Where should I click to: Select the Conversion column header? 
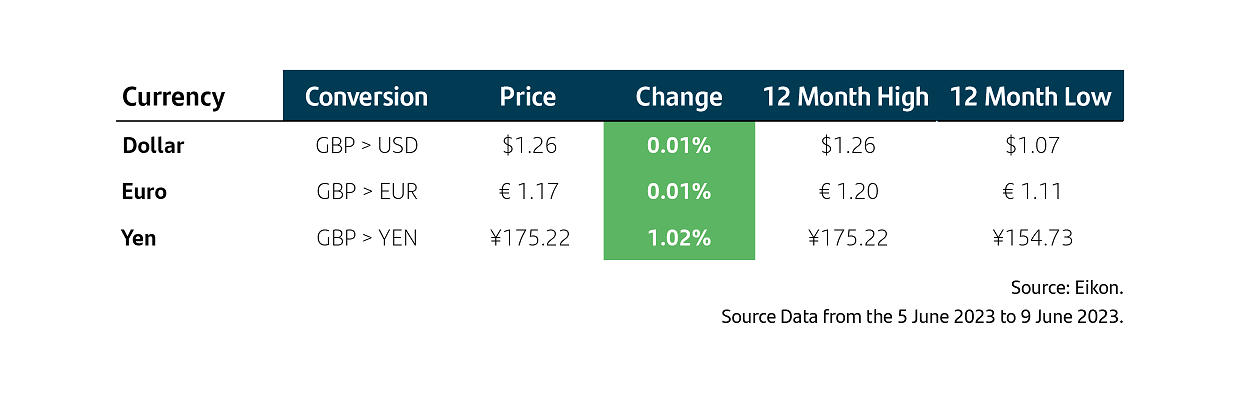tap(366, 97)
